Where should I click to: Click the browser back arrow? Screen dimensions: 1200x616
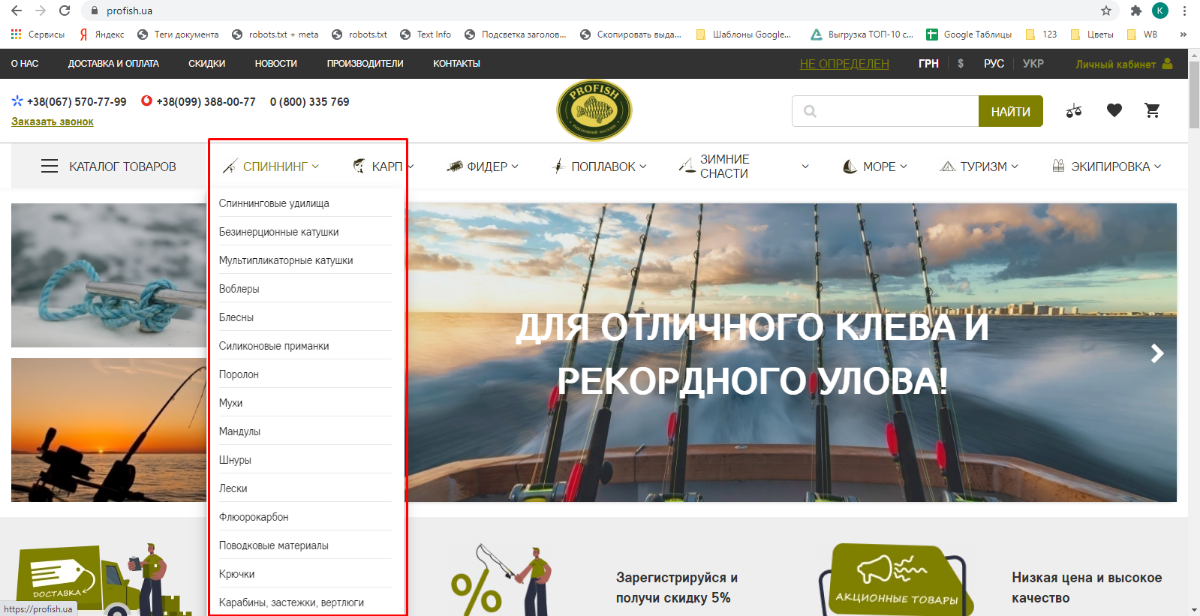(15, 10)
